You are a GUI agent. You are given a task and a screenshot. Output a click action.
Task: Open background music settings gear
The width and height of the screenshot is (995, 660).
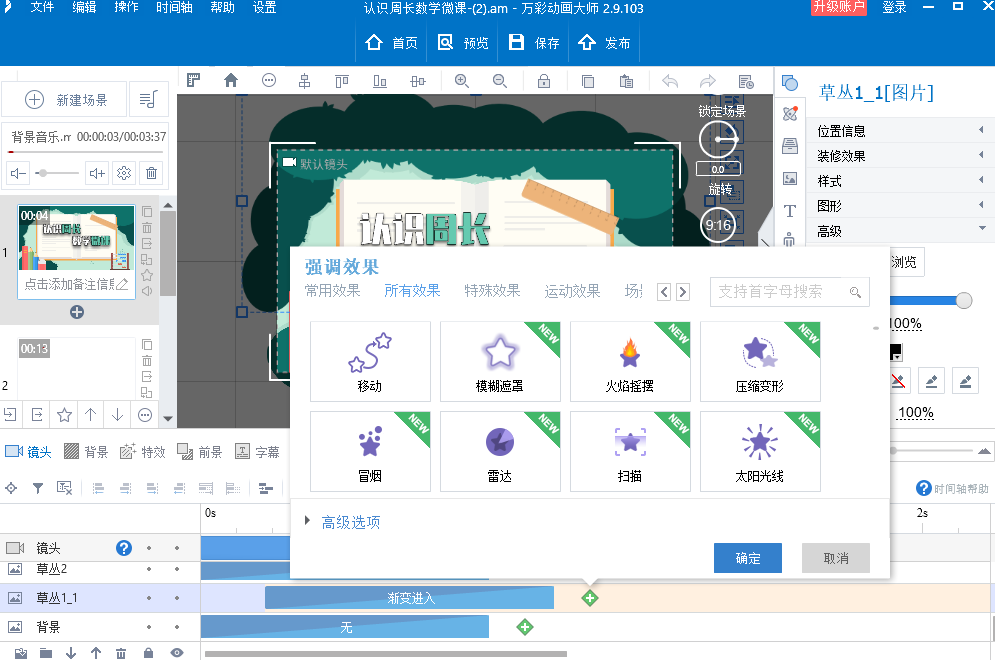tap(124, 173)
